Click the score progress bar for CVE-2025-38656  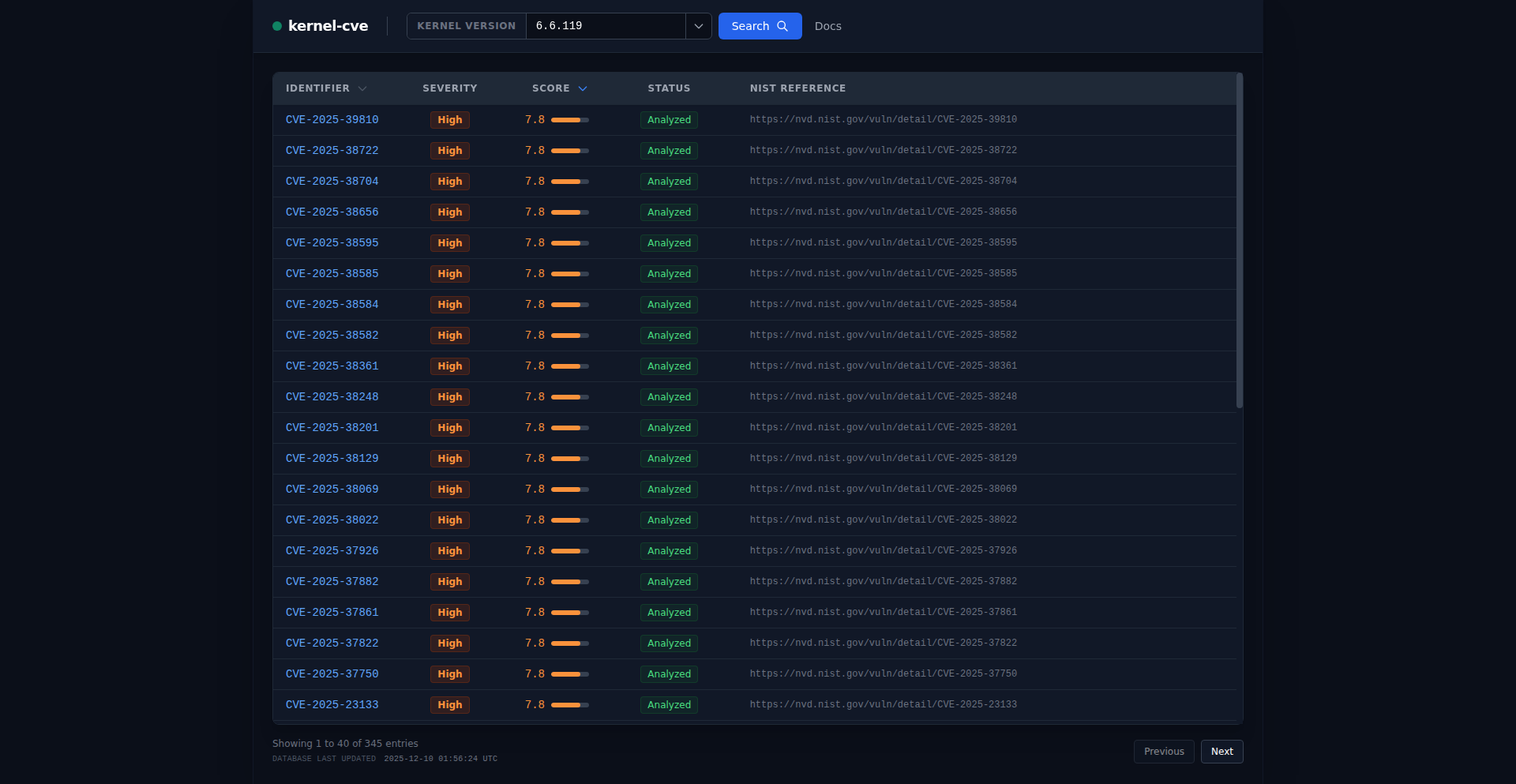568,212
